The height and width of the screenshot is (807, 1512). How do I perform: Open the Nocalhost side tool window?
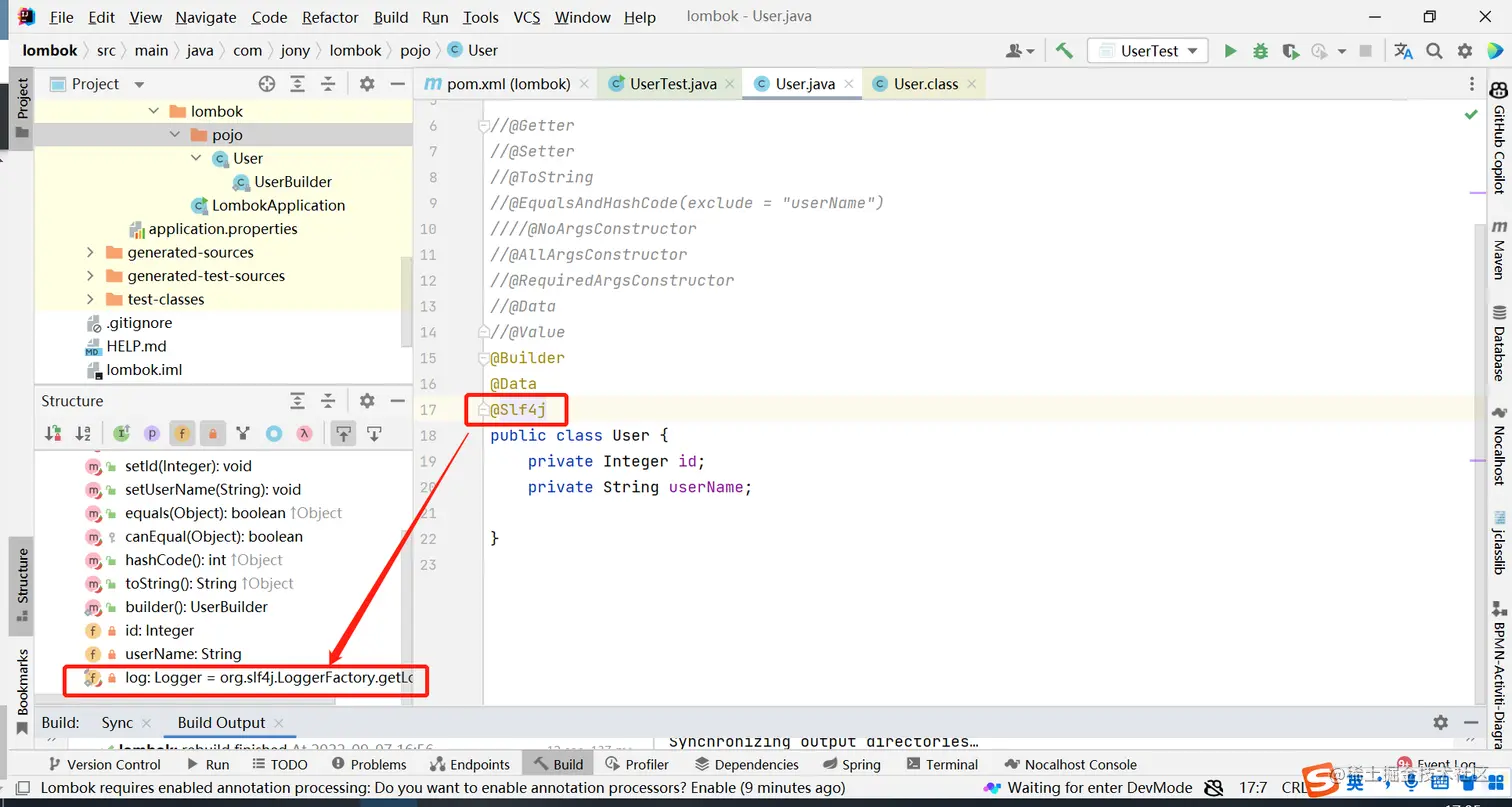(1499, 446)
